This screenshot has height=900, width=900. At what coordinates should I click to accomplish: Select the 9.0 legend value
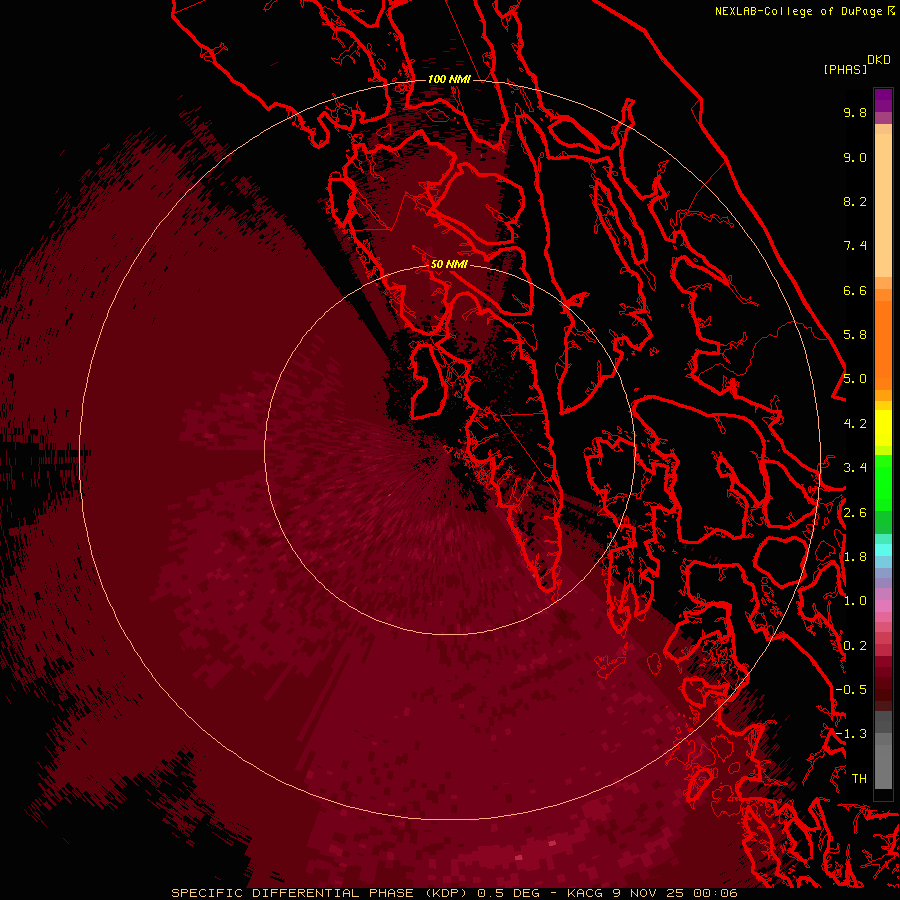click(855, 157)
